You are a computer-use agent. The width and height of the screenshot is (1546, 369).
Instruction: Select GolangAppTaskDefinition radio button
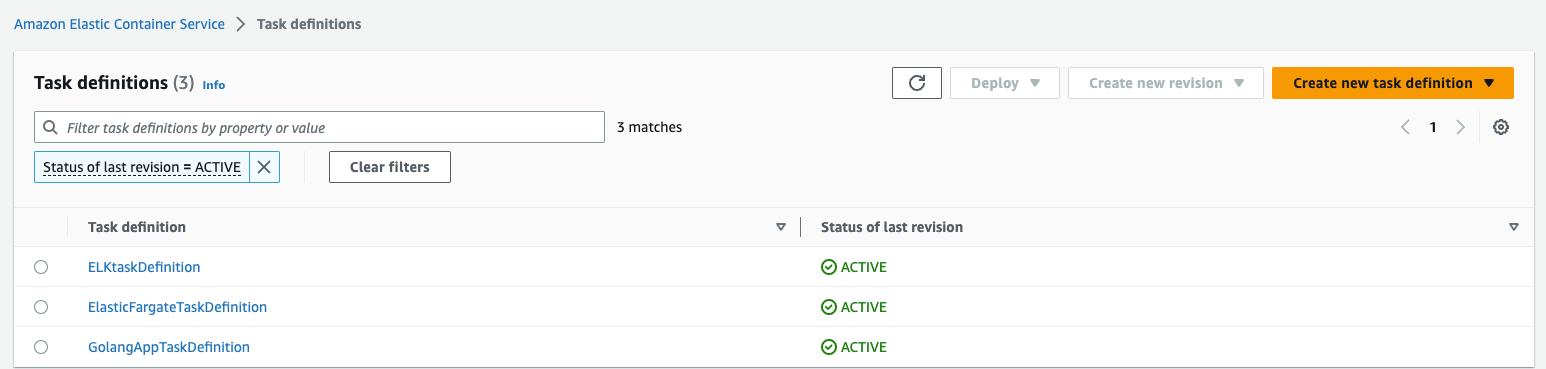tap(41, 347)
